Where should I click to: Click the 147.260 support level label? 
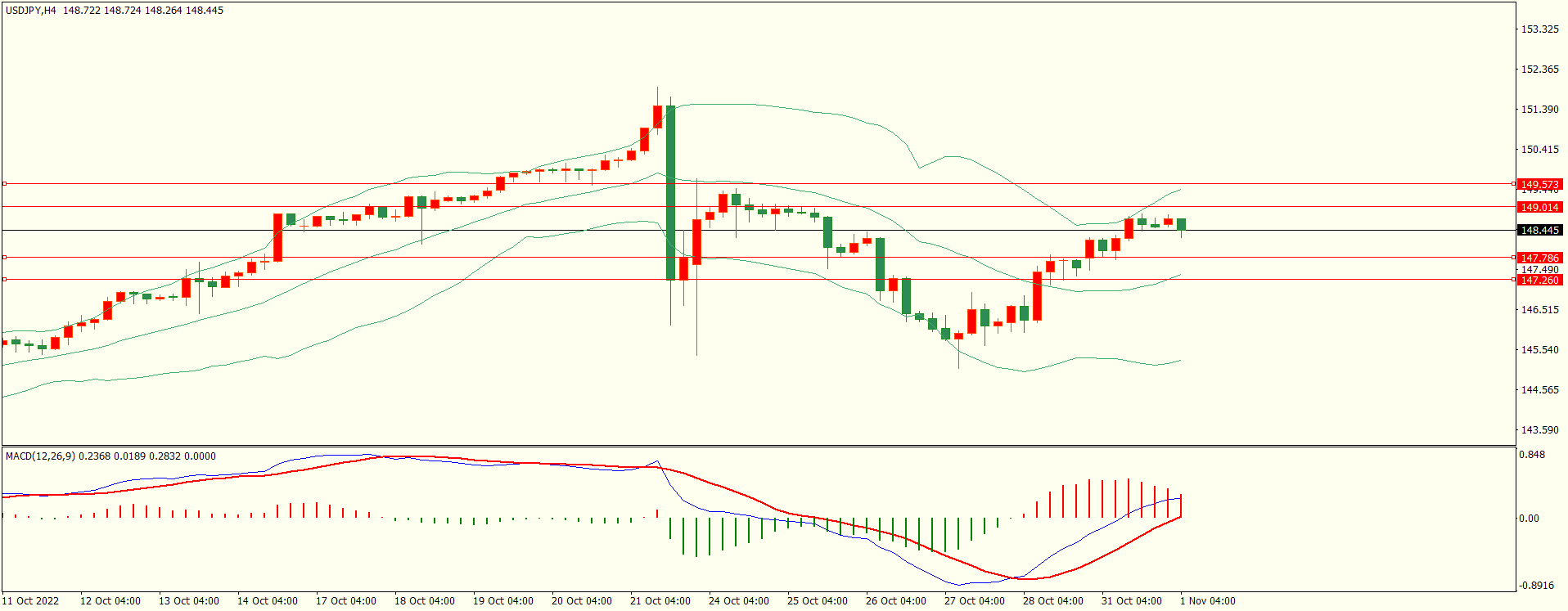pyautogui.click(x=1539, y=280)
